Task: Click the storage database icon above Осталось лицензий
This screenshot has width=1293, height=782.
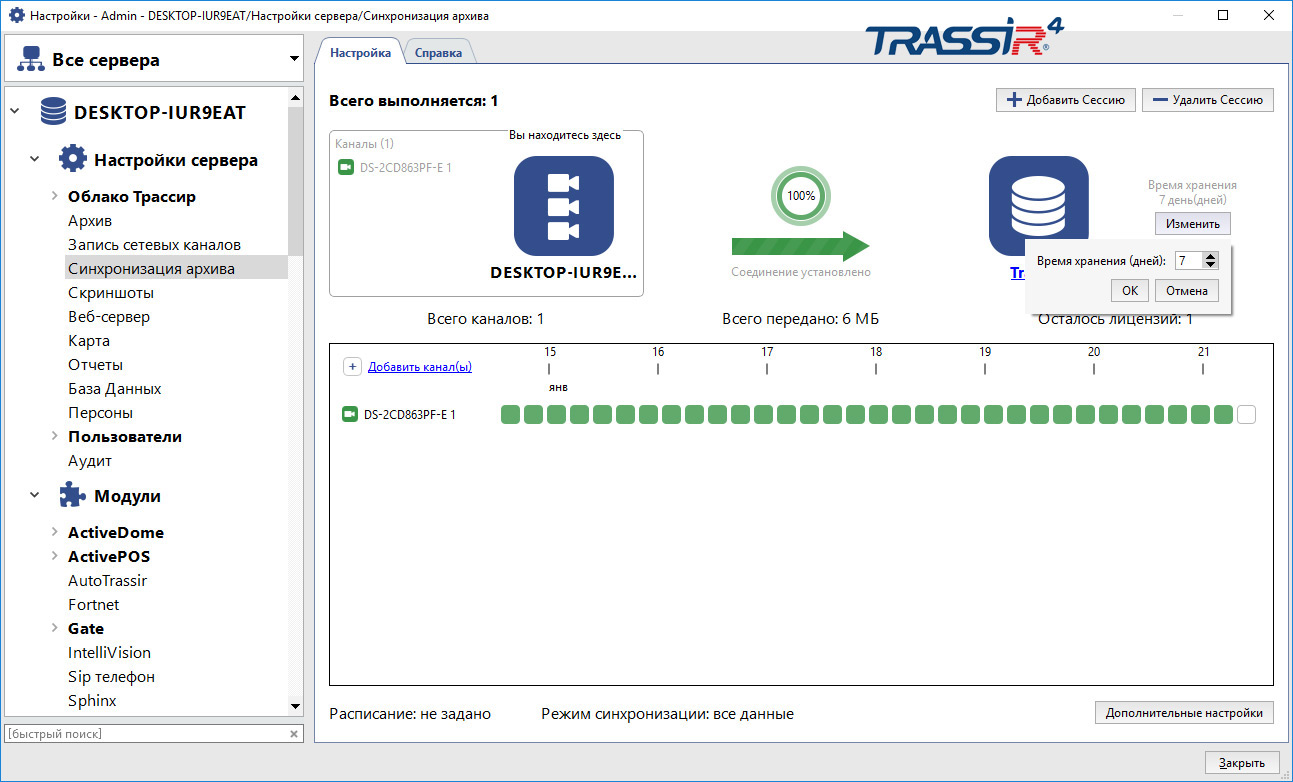Action: (x=1038, y=200)
